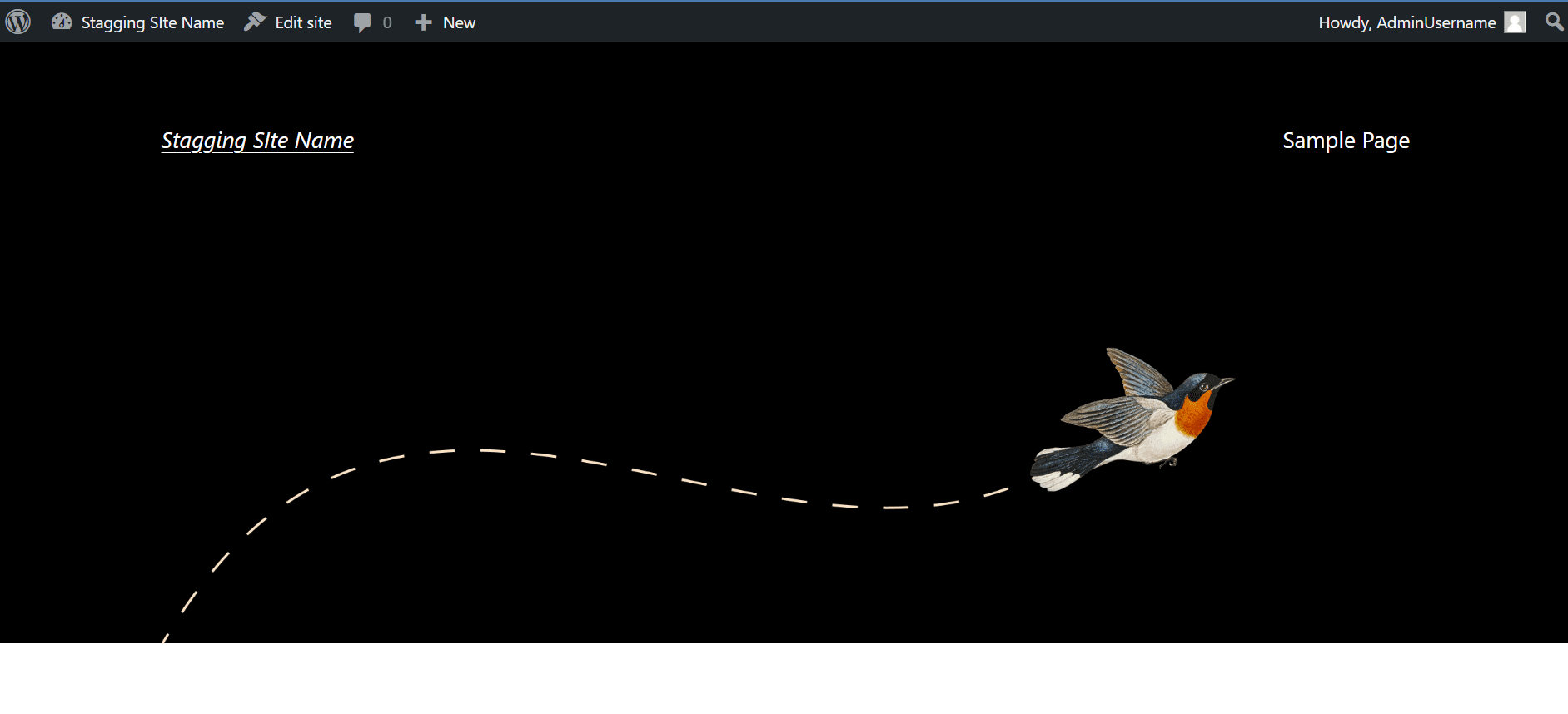This screenshot has height=714, width=1568.
Task: Click the admin user avatar
Action: [1516, 22]
